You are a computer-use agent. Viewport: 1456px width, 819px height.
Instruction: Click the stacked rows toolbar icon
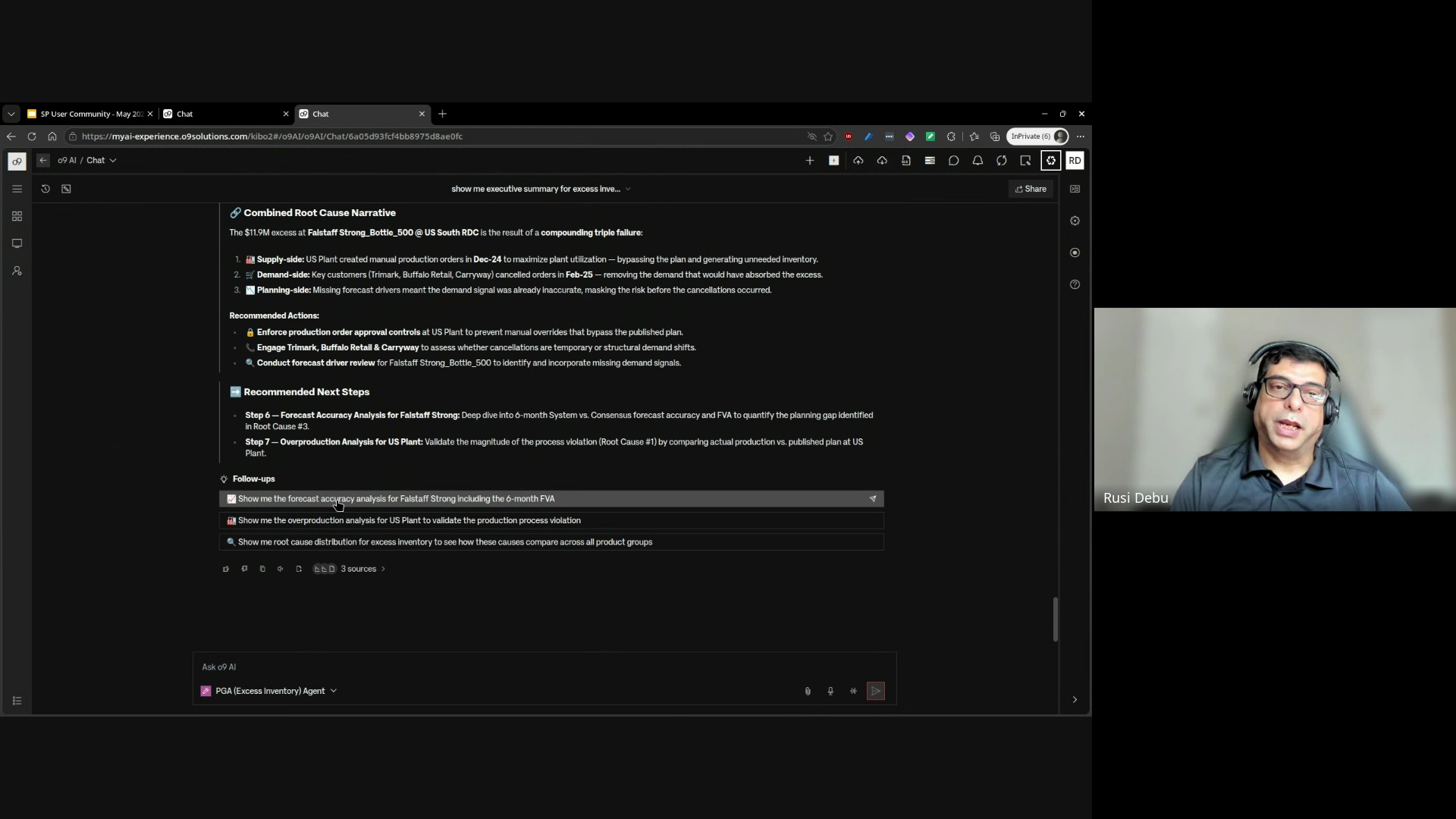pyautogui.click(x=930, y=161)
